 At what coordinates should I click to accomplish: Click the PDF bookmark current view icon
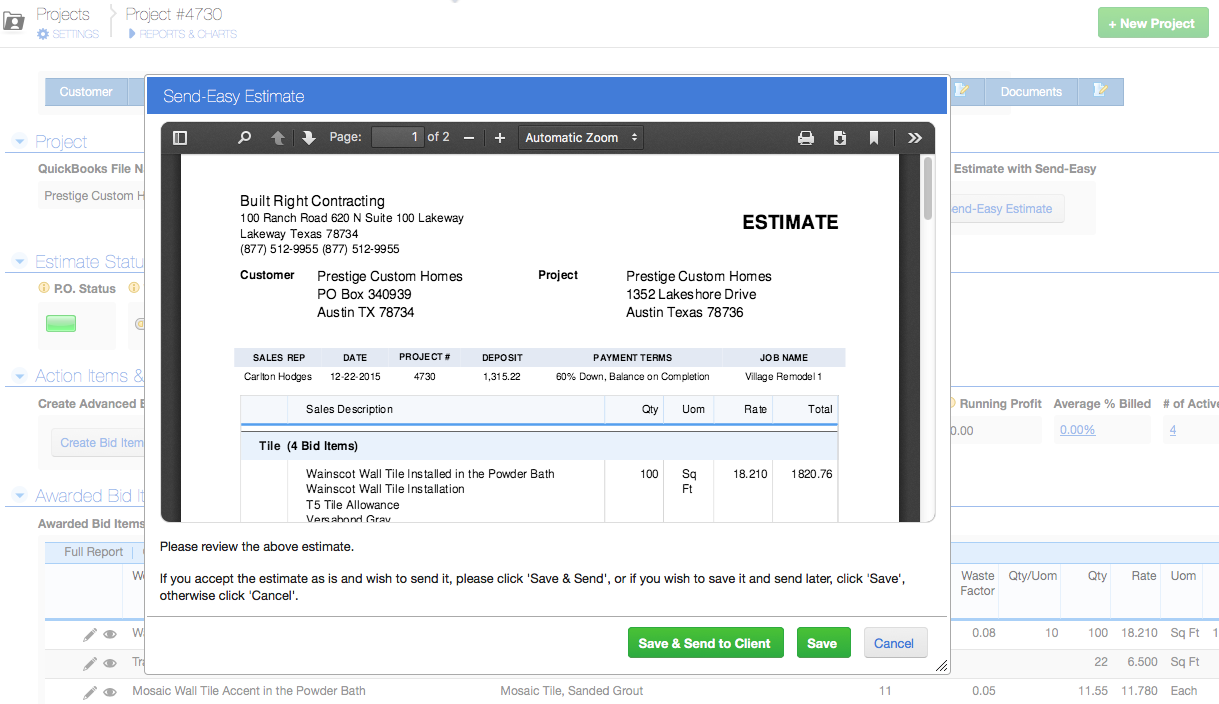[874, 138]
